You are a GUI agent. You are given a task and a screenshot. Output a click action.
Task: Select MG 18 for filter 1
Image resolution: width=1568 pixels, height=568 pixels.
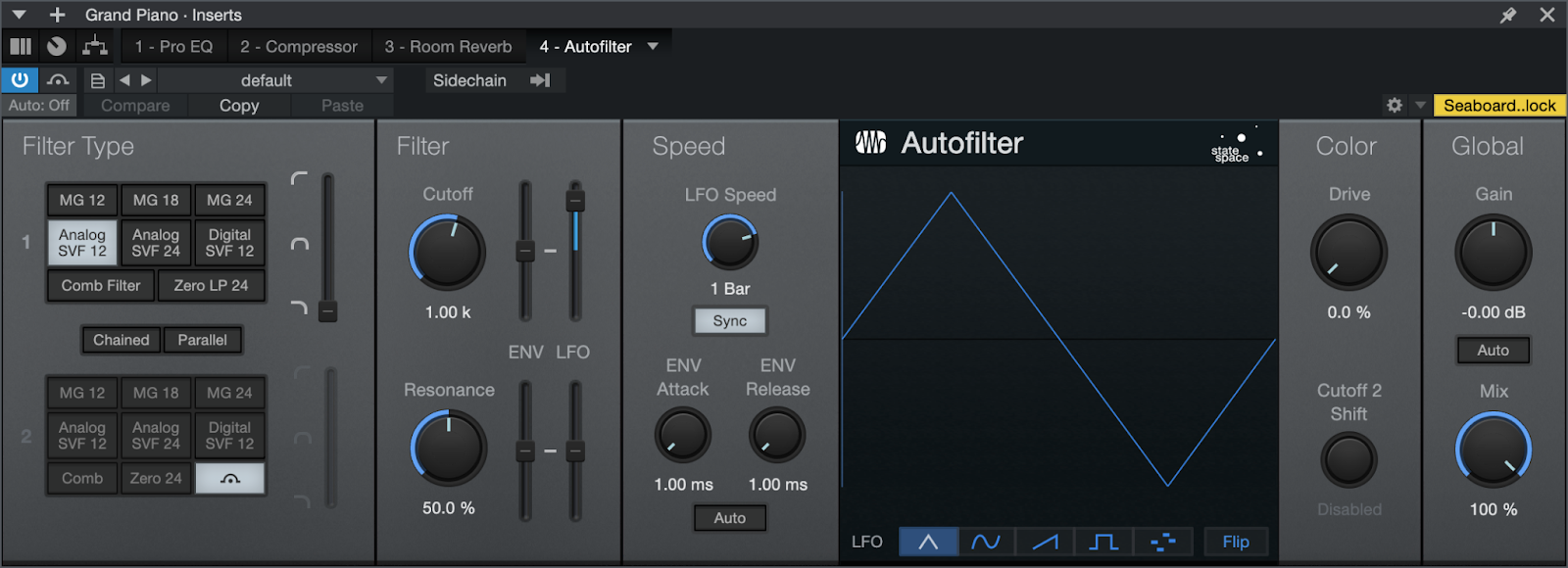(x=156, y=200)
